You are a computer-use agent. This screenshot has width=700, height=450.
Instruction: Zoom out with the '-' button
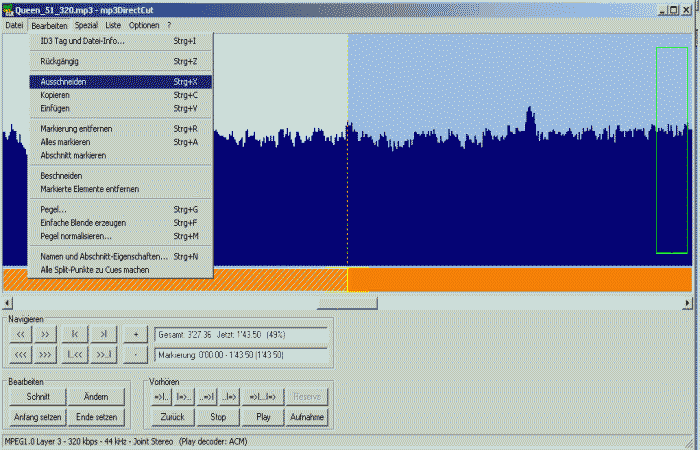point(135,354)
